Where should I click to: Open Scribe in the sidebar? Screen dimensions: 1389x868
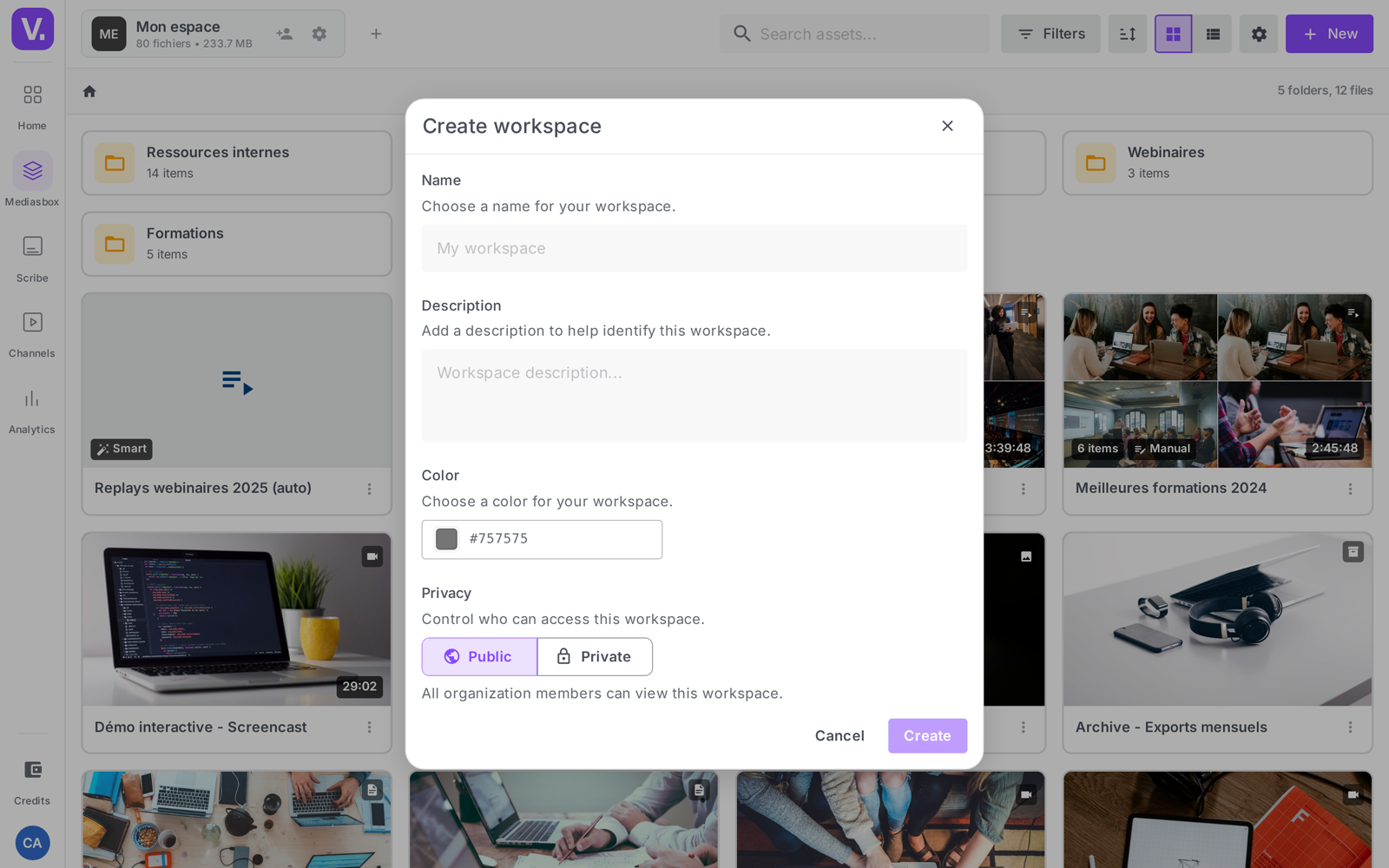32,259
